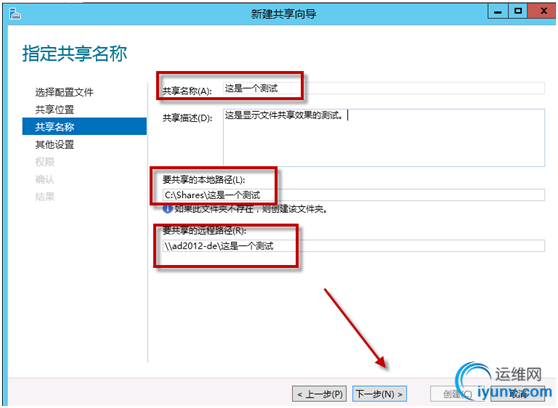Click the 上一步(P) button
The width and height of the screenshot is (558, 408).
319,394
